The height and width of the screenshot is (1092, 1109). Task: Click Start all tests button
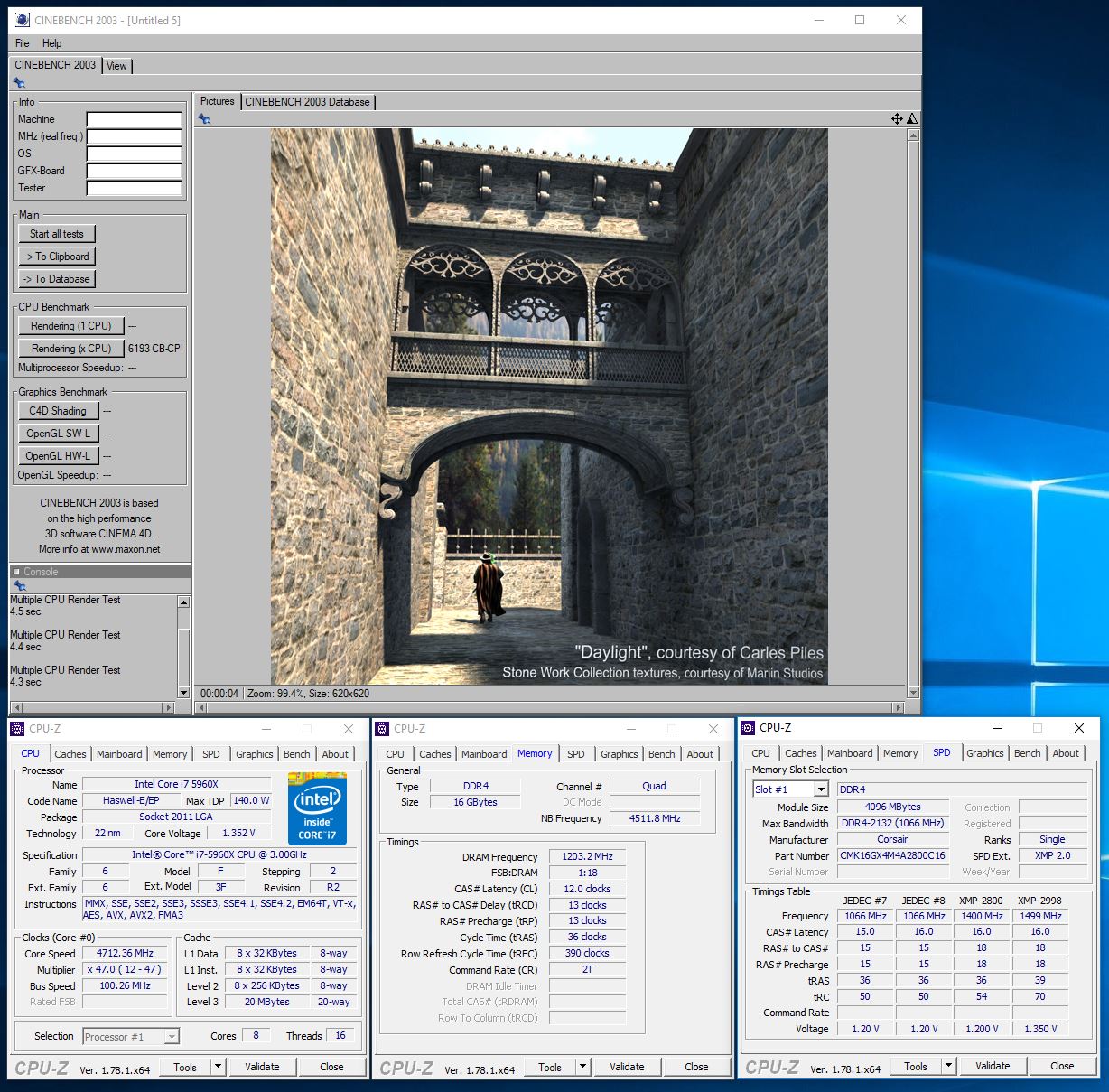pos(57,234)
